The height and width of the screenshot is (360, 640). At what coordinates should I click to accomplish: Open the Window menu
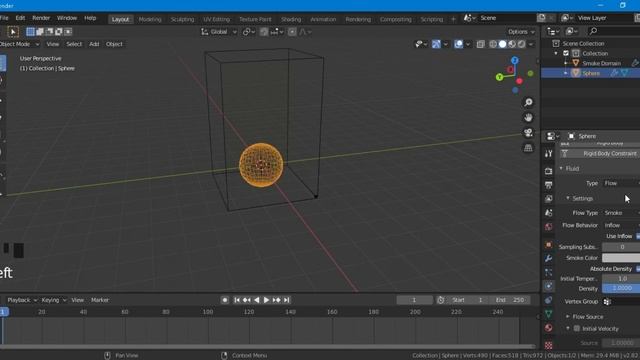coord(67,18)
